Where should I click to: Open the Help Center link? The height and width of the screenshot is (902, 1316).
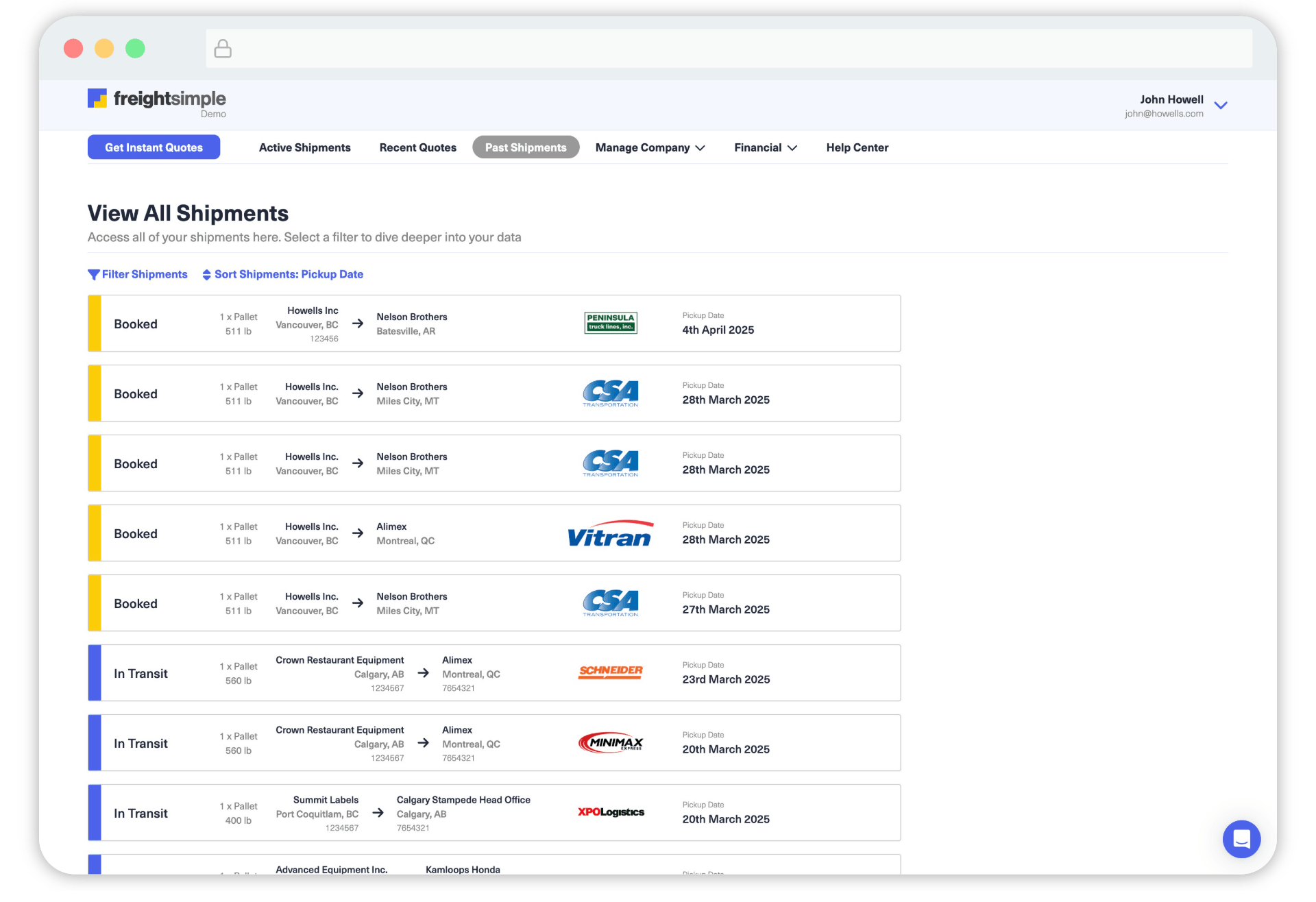(x=857, y=147)
